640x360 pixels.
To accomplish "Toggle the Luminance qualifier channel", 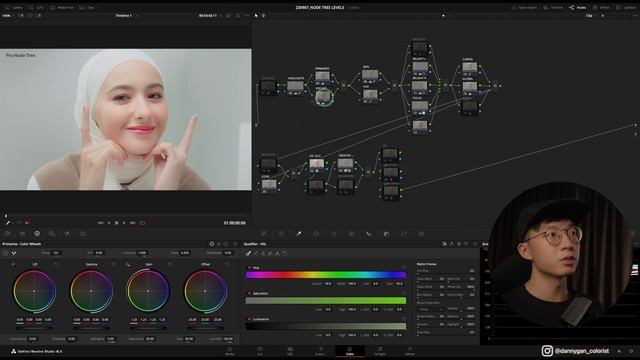I will (x=249, y=319).
